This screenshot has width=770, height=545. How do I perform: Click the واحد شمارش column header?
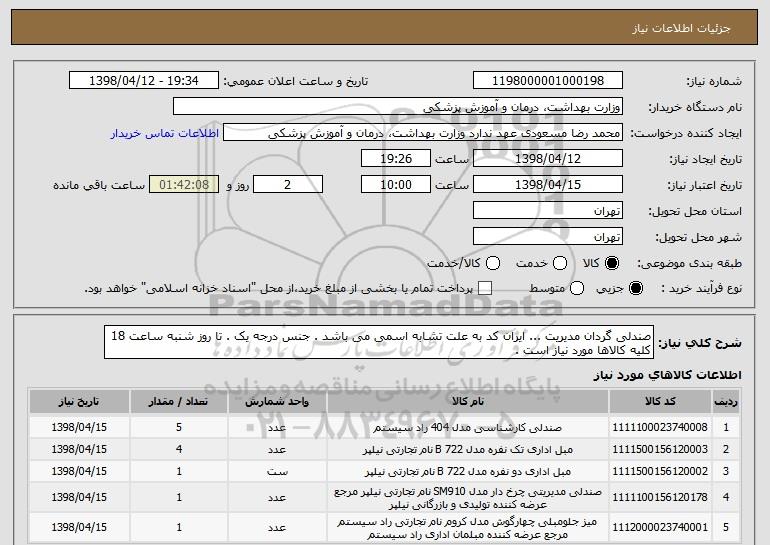click(277, 402)
